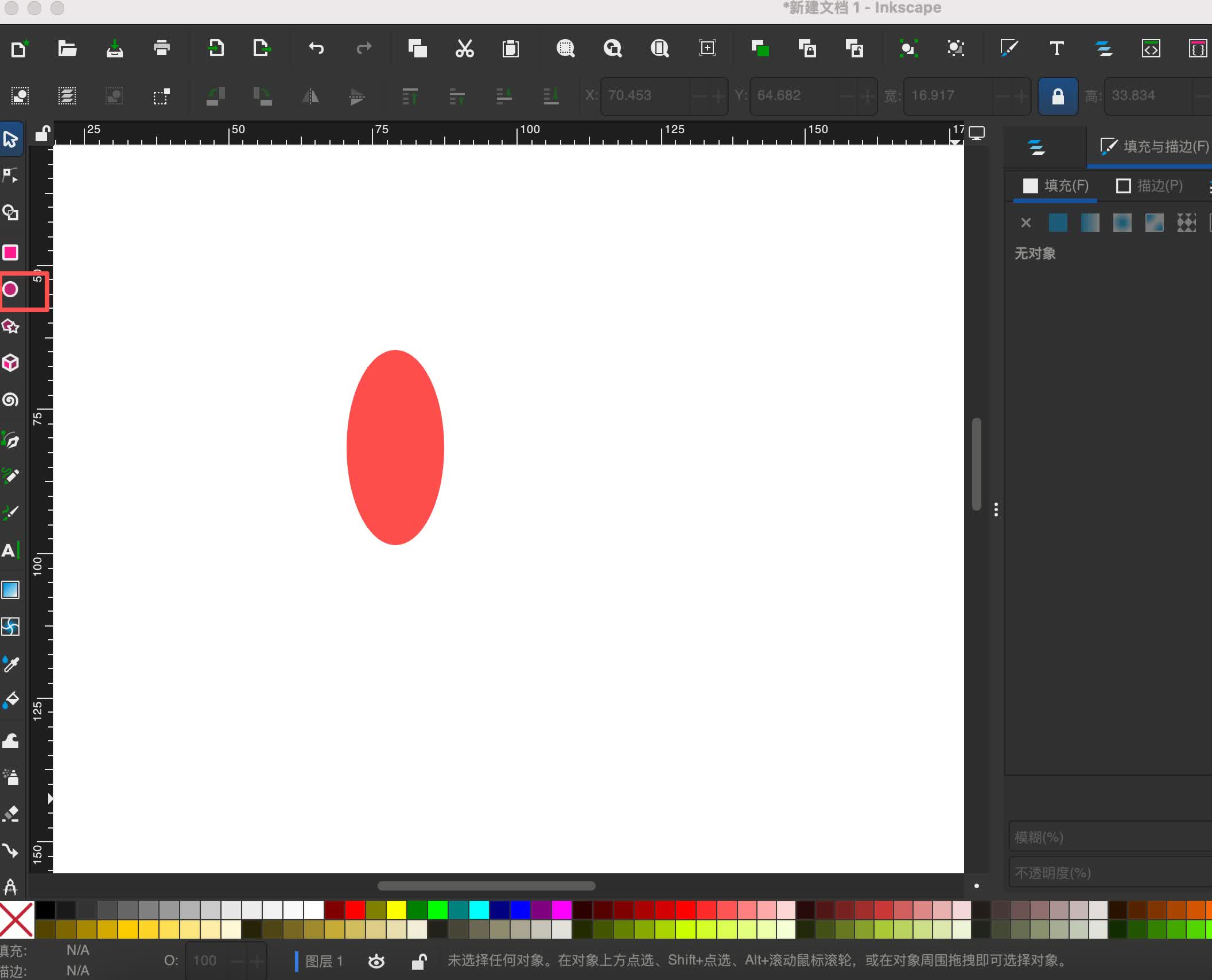Click the Undo arrow icon
Screen dimensions: 1212x980
click(316, 49)
